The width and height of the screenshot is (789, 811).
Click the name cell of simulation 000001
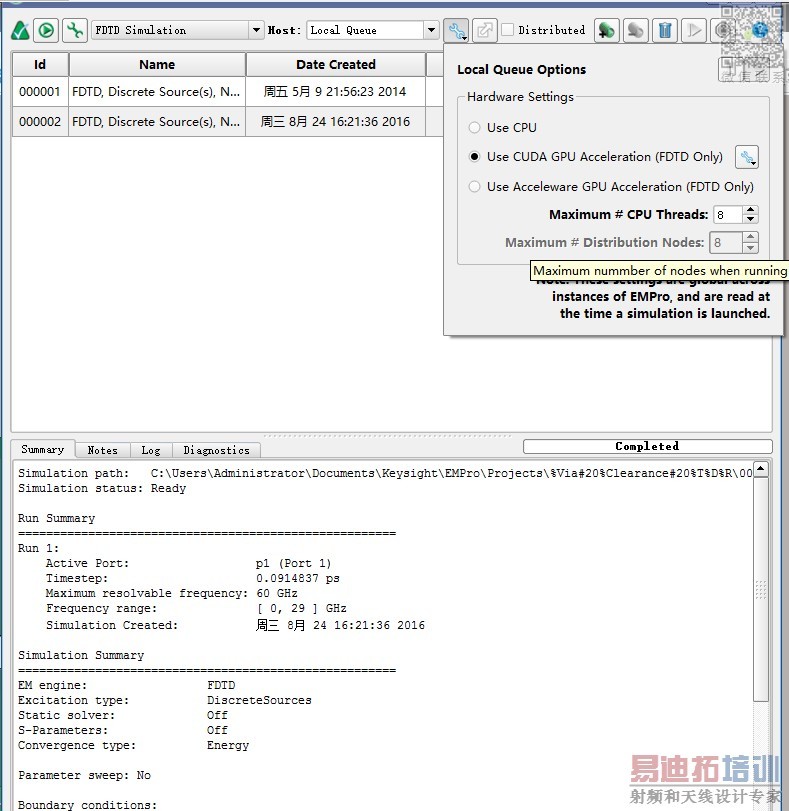click(x=157, y=92)
